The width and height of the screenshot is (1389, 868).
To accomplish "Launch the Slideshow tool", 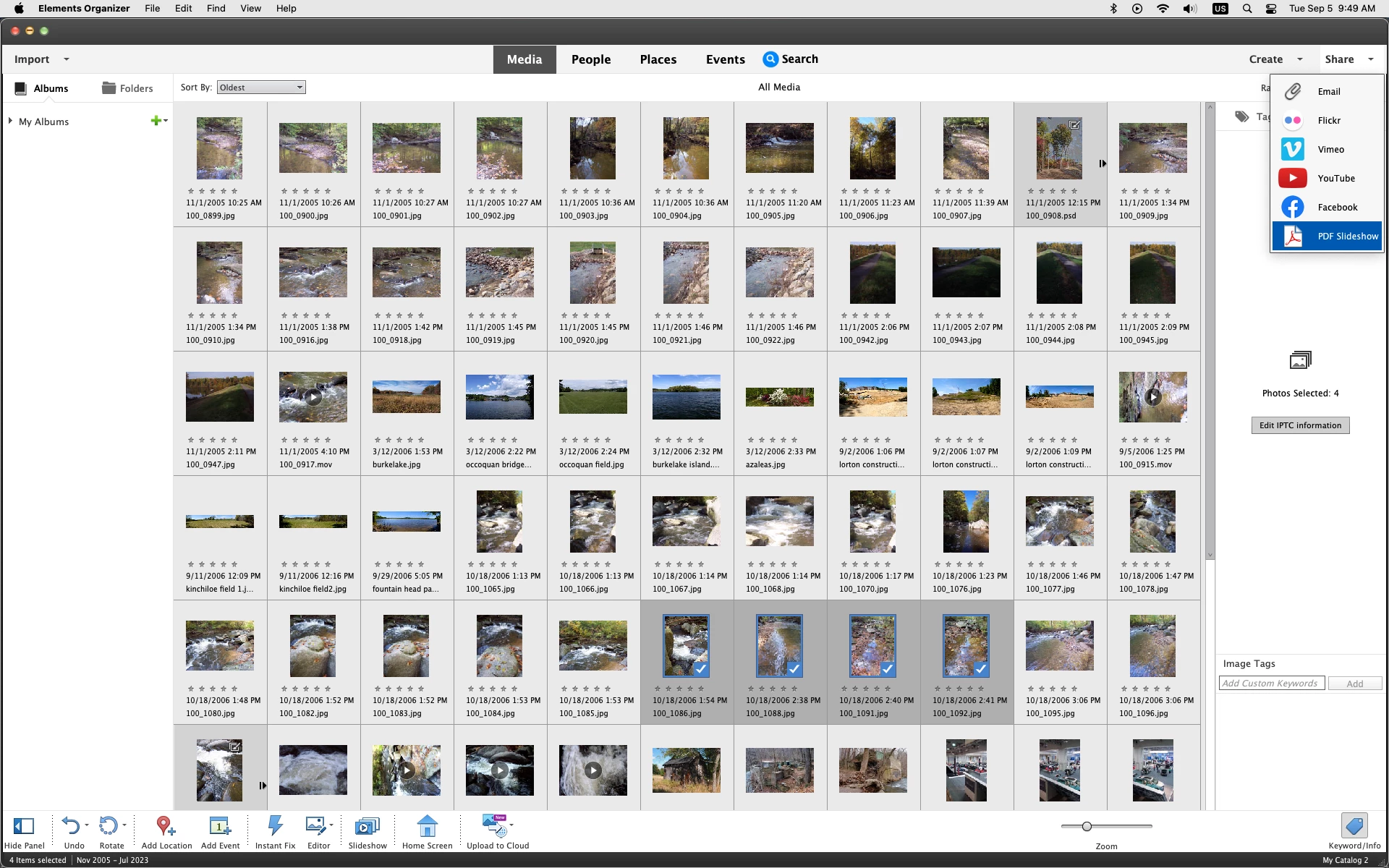I will [x=367, y=826].
